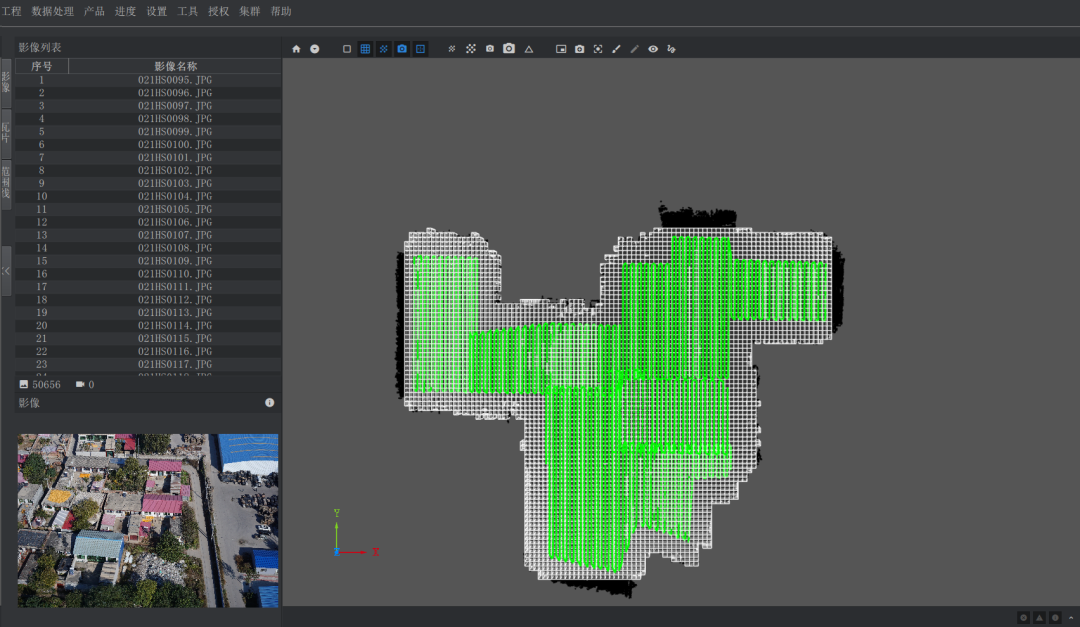Select the brush tool icon
Viewport: 1080px width, 627px height.
point(616,48)
